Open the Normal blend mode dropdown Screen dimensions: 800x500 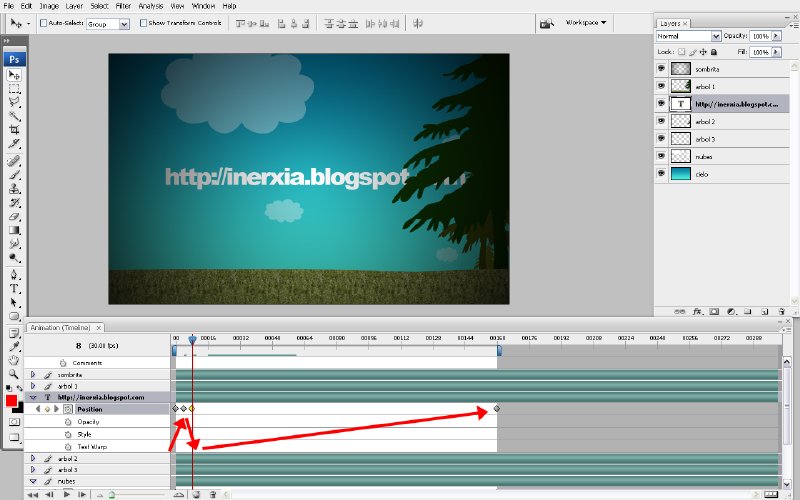716,36
